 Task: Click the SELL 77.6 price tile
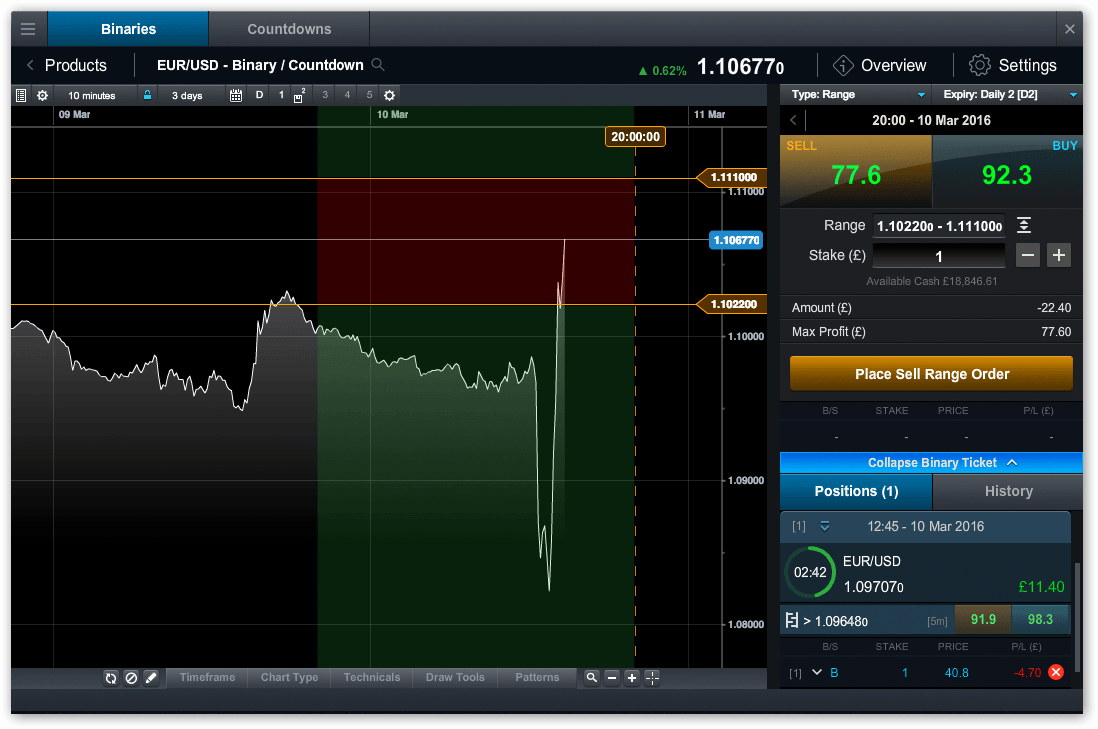tap(856, 171)
